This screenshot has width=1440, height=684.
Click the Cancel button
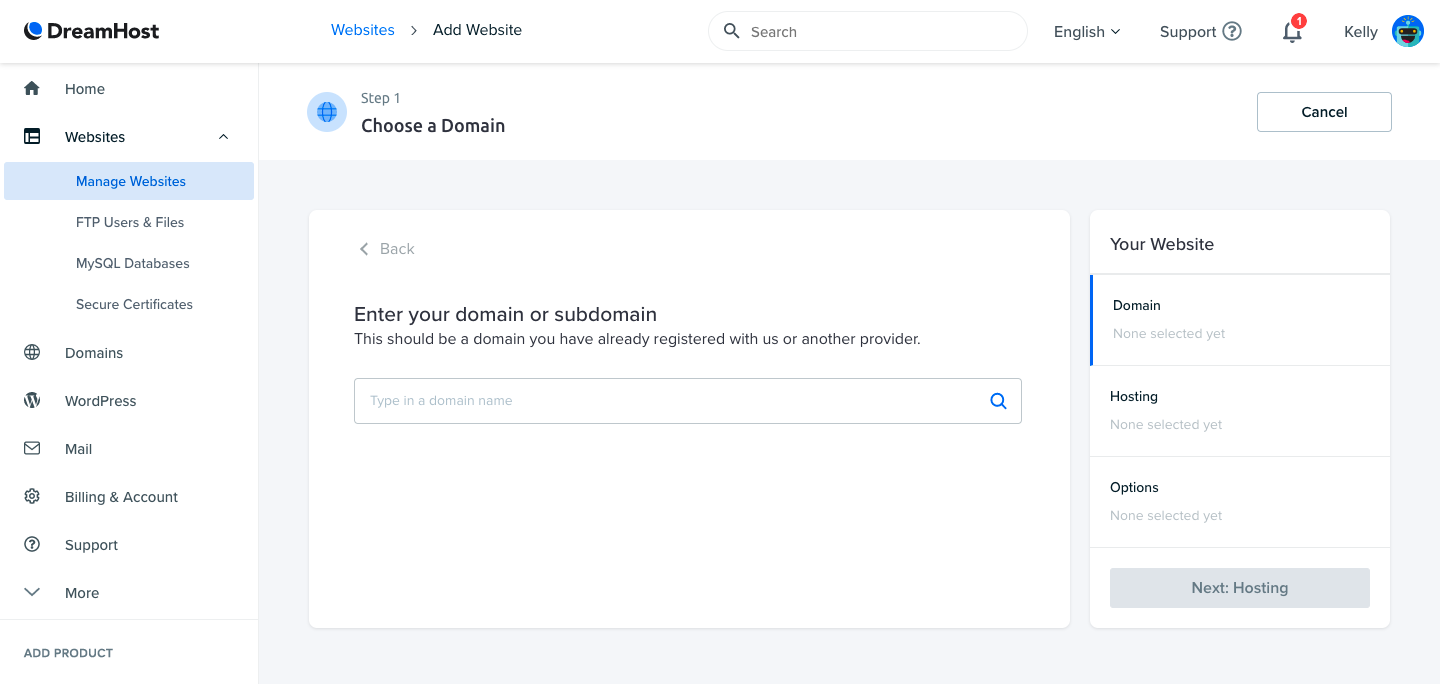tap(1324, 112)
